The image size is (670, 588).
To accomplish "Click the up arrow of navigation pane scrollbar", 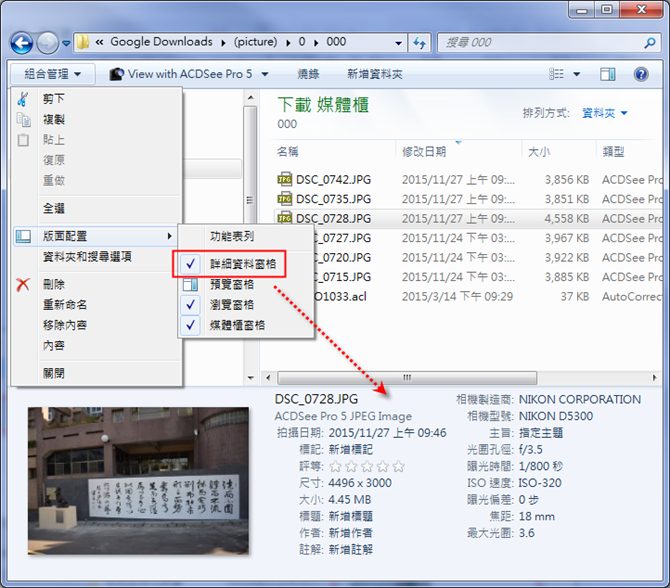I will coord(250,98).
